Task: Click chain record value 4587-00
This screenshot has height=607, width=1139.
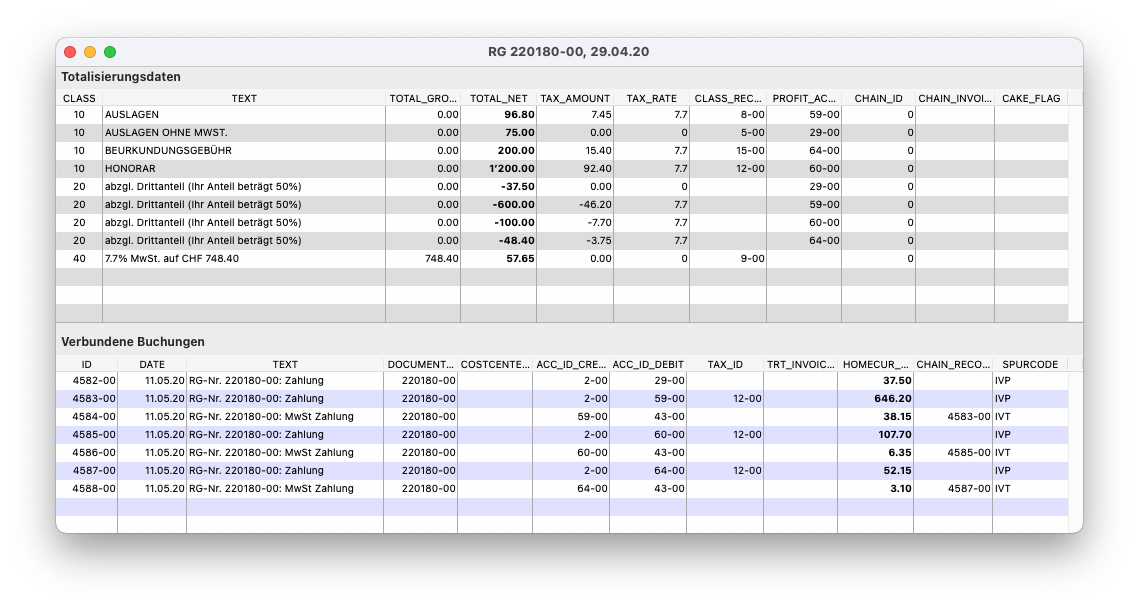Action: 969,489
